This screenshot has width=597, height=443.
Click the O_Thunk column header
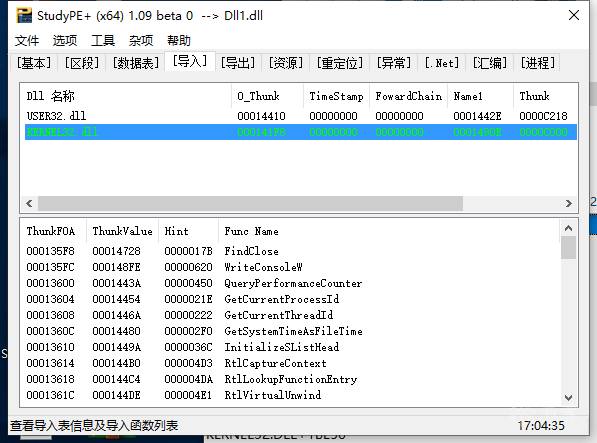point(267,96)
